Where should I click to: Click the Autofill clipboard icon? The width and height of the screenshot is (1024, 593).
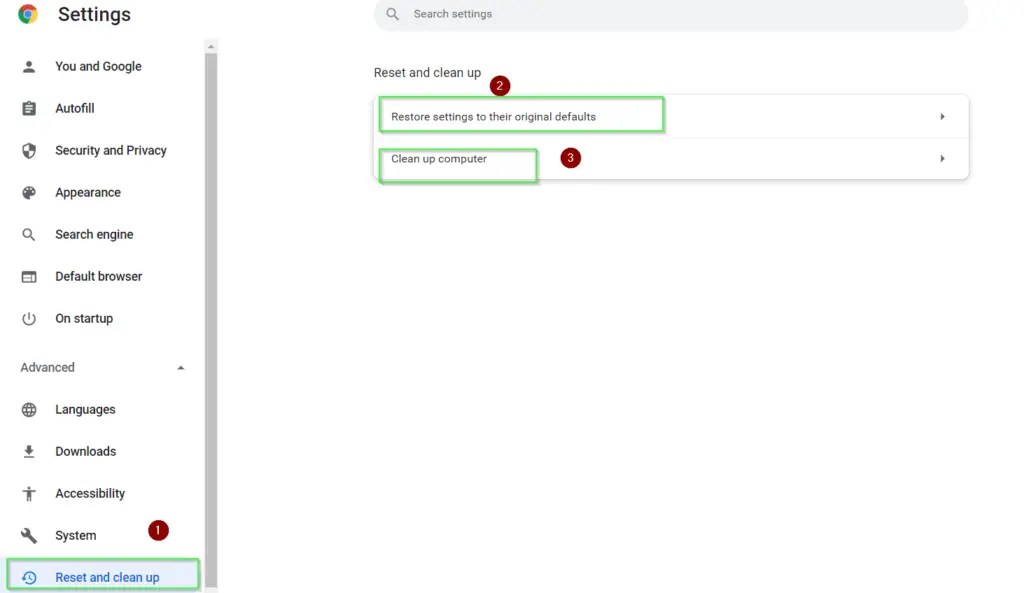(x=29, y=108)
